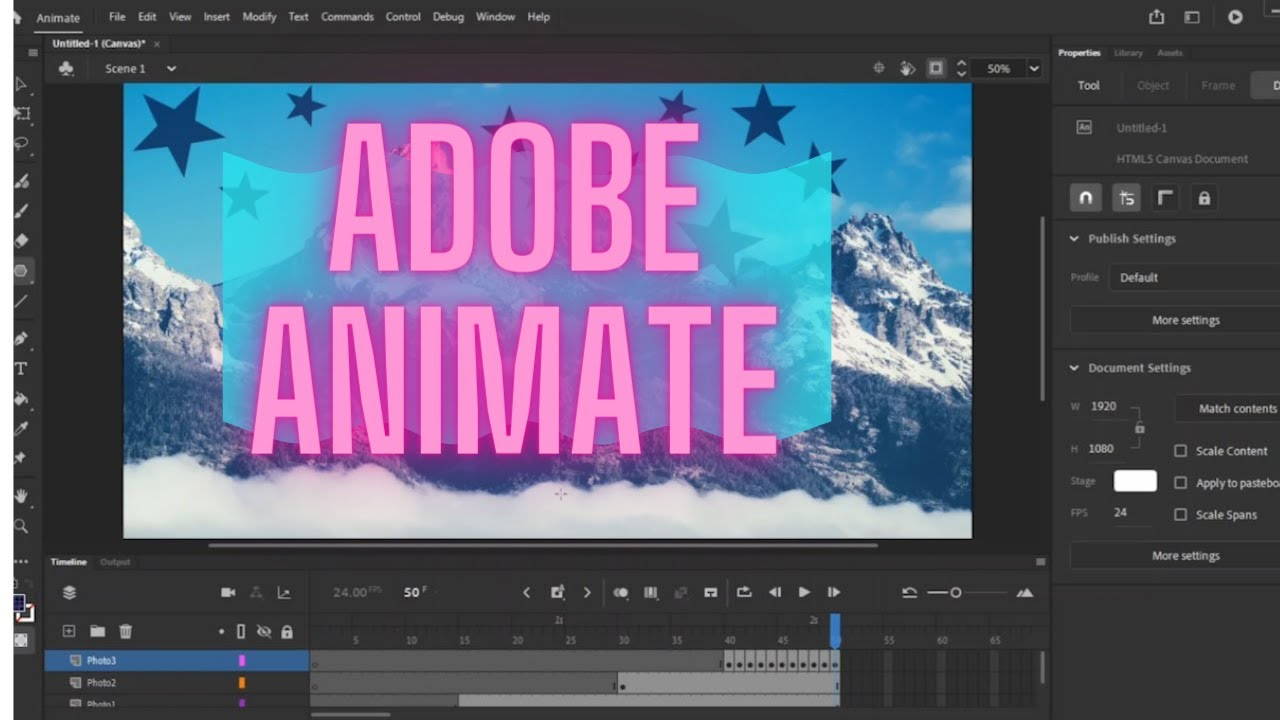Collapse the Document Settings section
Screen dimensions: 1280x720
tap(1075, 368)
